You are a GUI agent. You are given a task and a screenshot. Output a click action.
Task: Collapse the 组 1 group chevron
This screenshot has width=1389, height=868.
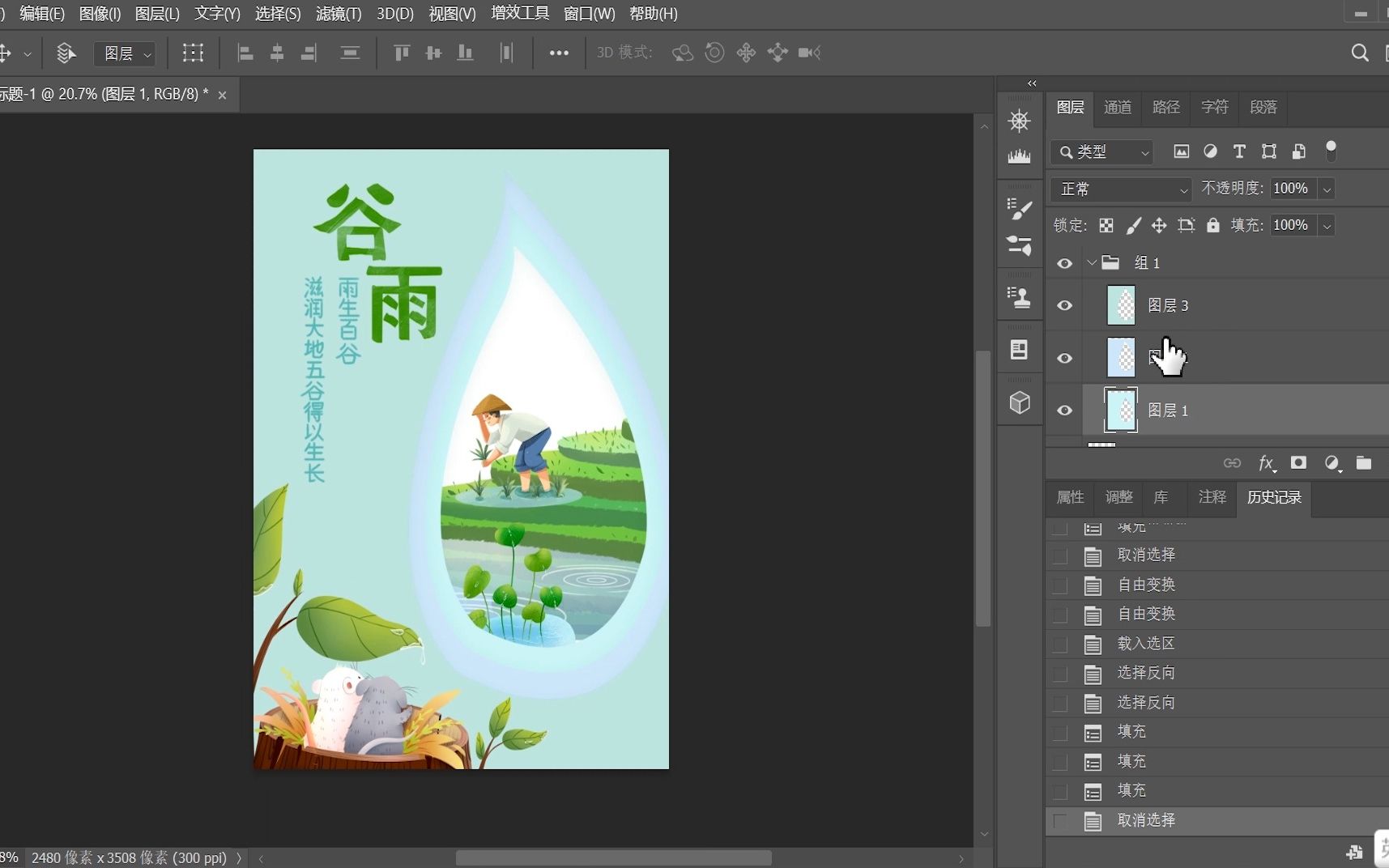(x=1092, y=262)
